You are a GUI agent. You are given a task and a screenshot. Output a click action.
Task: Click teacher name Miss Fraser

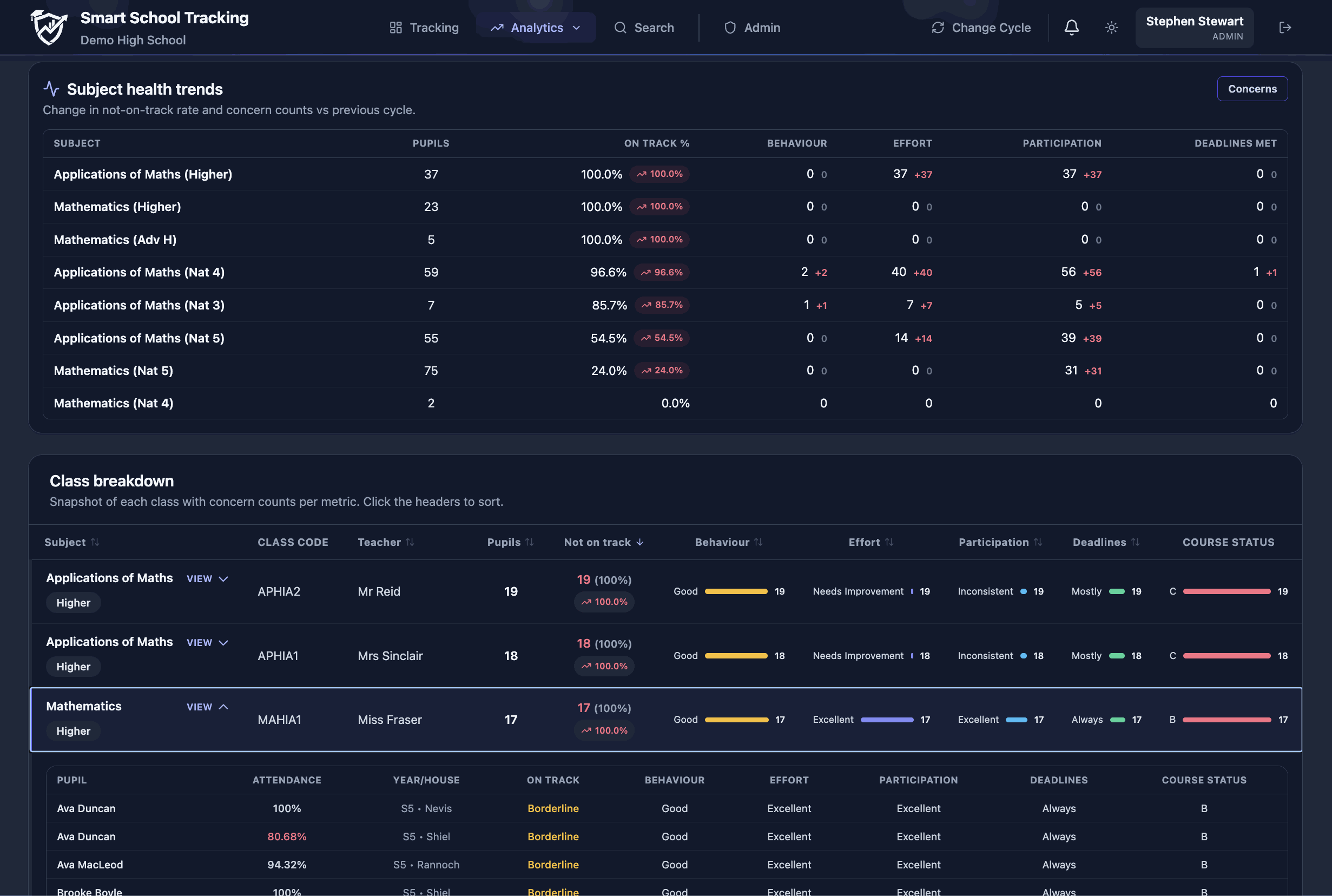390,720
